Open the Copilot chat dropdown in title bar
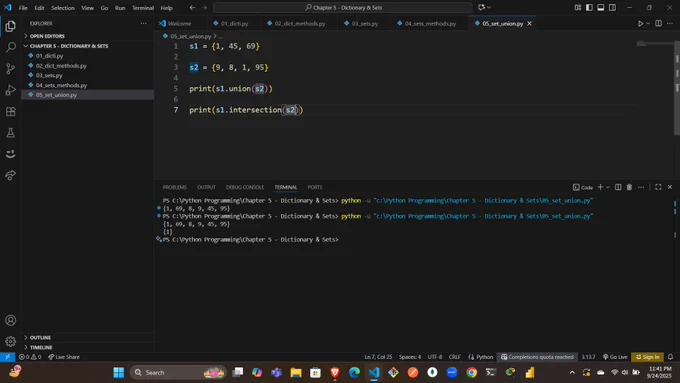 click(x=489, y=7)
